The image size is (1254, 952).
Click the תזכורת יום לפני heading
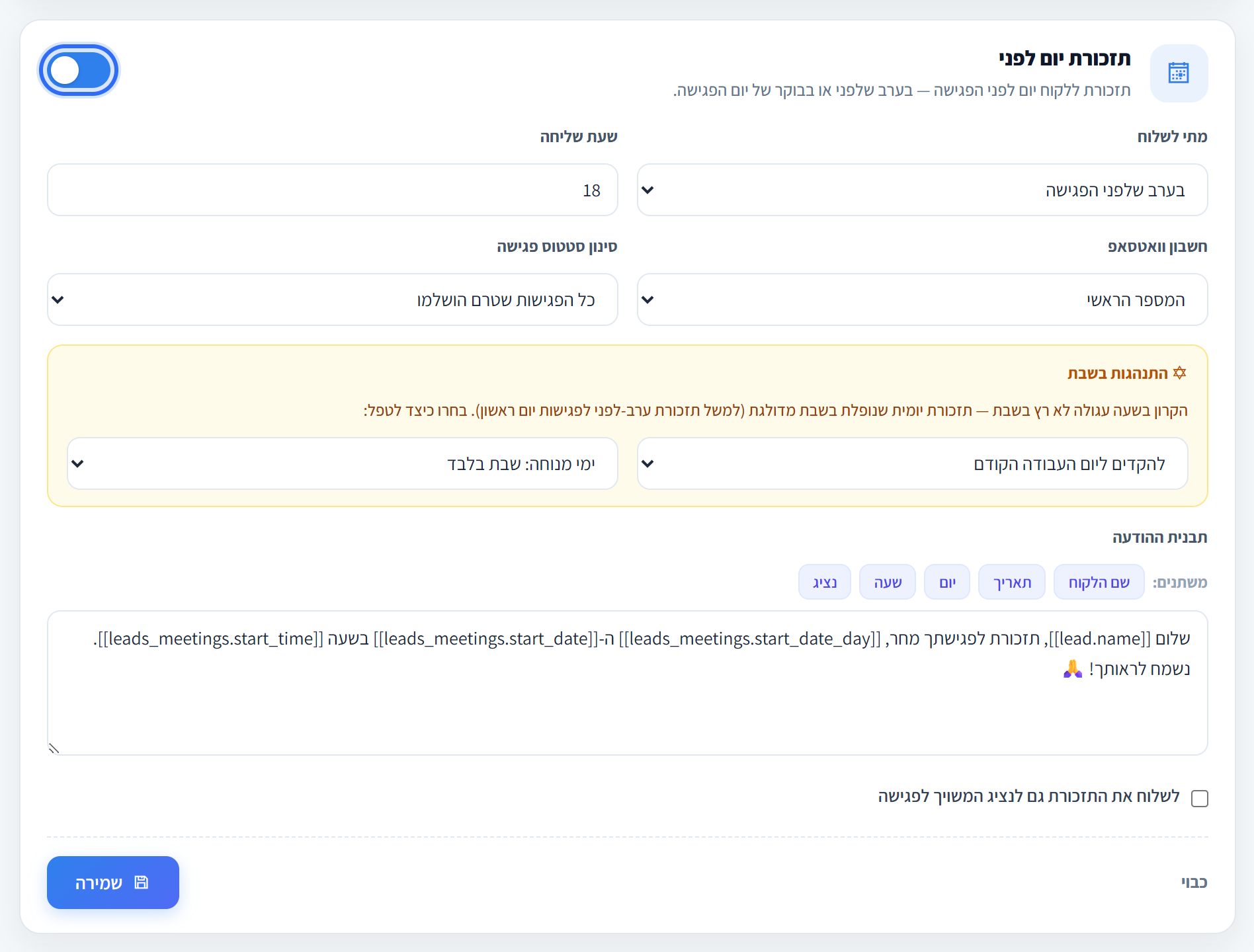tap(1065, 58)
